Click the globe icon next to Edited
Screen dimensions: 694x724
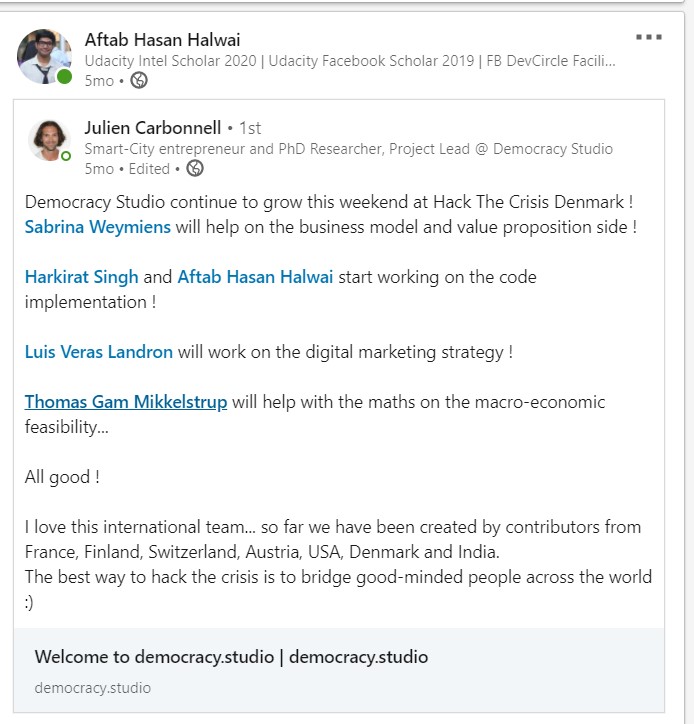tap(194, 169)
